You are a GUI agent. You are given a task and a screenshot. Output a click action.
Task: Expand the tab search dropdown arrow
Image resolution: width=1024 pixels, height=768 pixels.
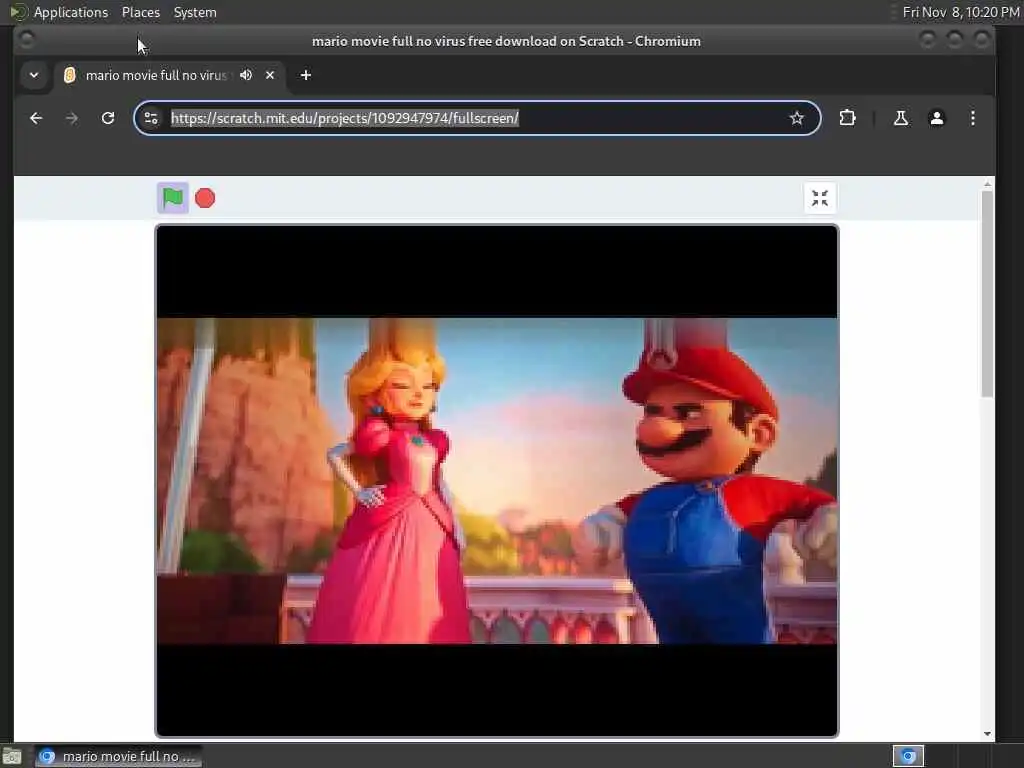pos(34,75)
